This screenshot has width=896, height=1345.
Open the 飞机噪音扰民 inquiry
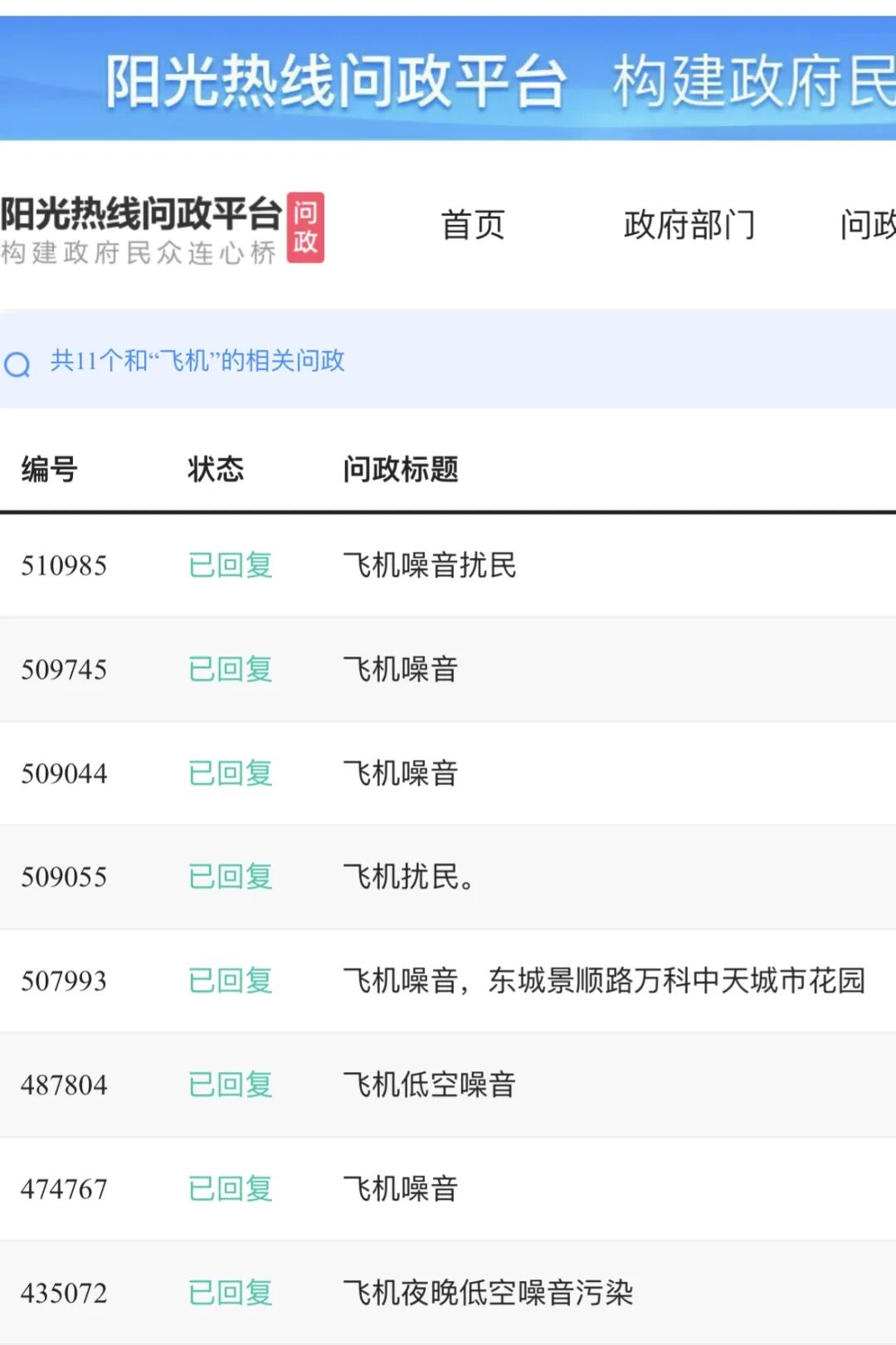coord(430,566)
